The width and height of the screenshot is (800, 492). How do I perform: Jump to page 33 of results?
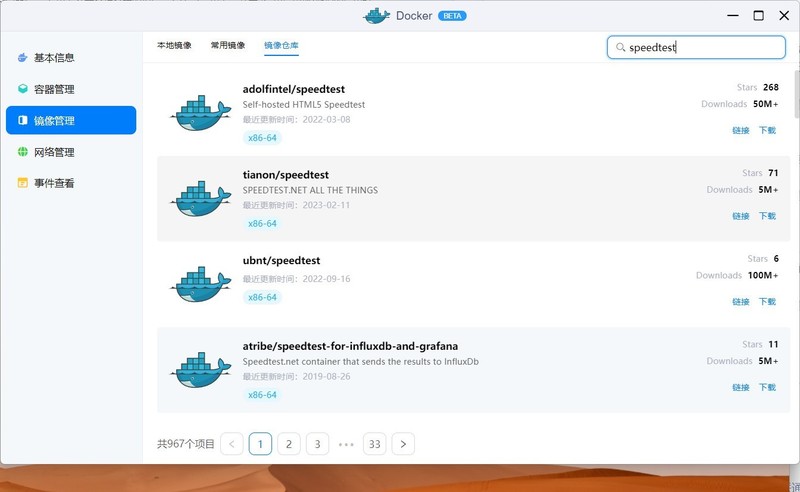[374, 444]
